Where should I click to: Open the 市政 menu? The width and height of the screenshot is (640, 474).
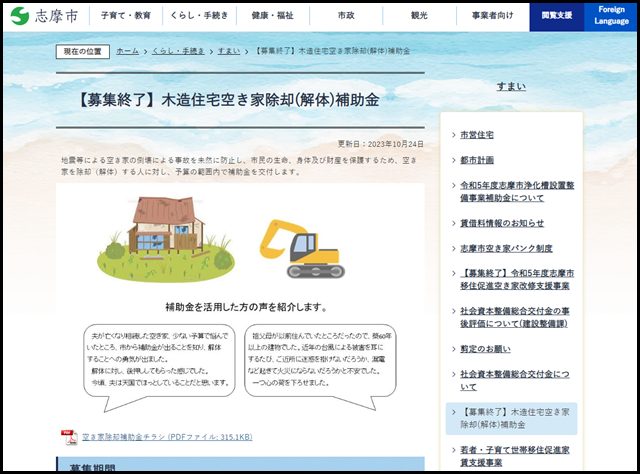346,16
